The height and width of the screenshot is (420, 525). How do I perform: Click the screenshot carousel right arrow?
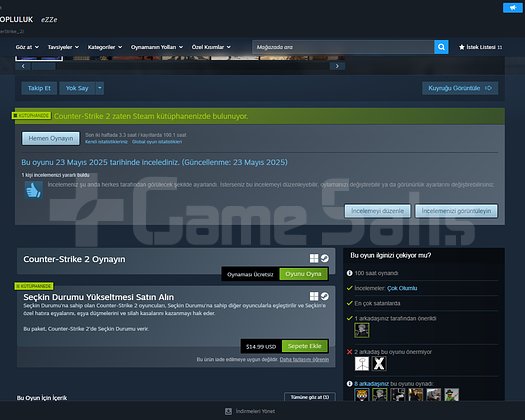[x=337, y=66]
